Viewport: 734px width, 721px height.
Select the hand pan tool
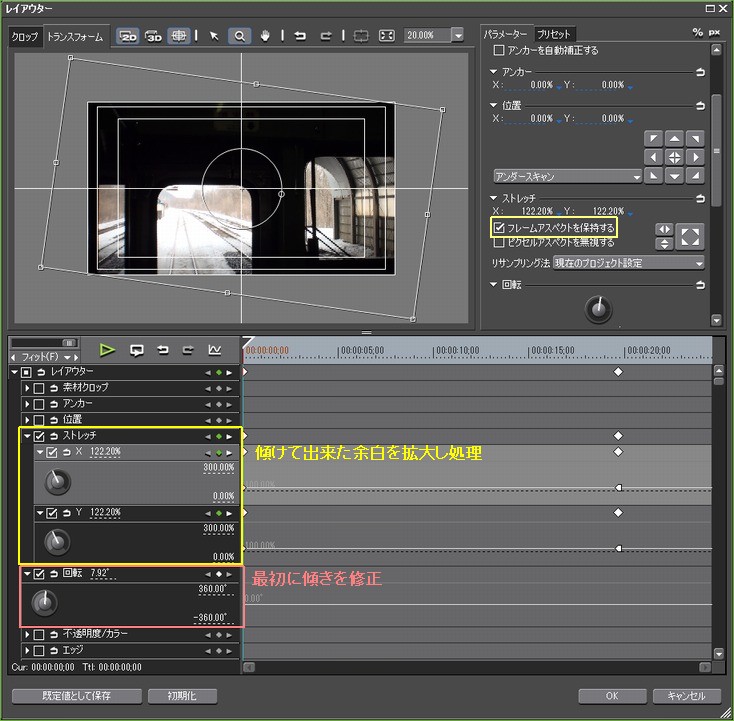[266, 36]
